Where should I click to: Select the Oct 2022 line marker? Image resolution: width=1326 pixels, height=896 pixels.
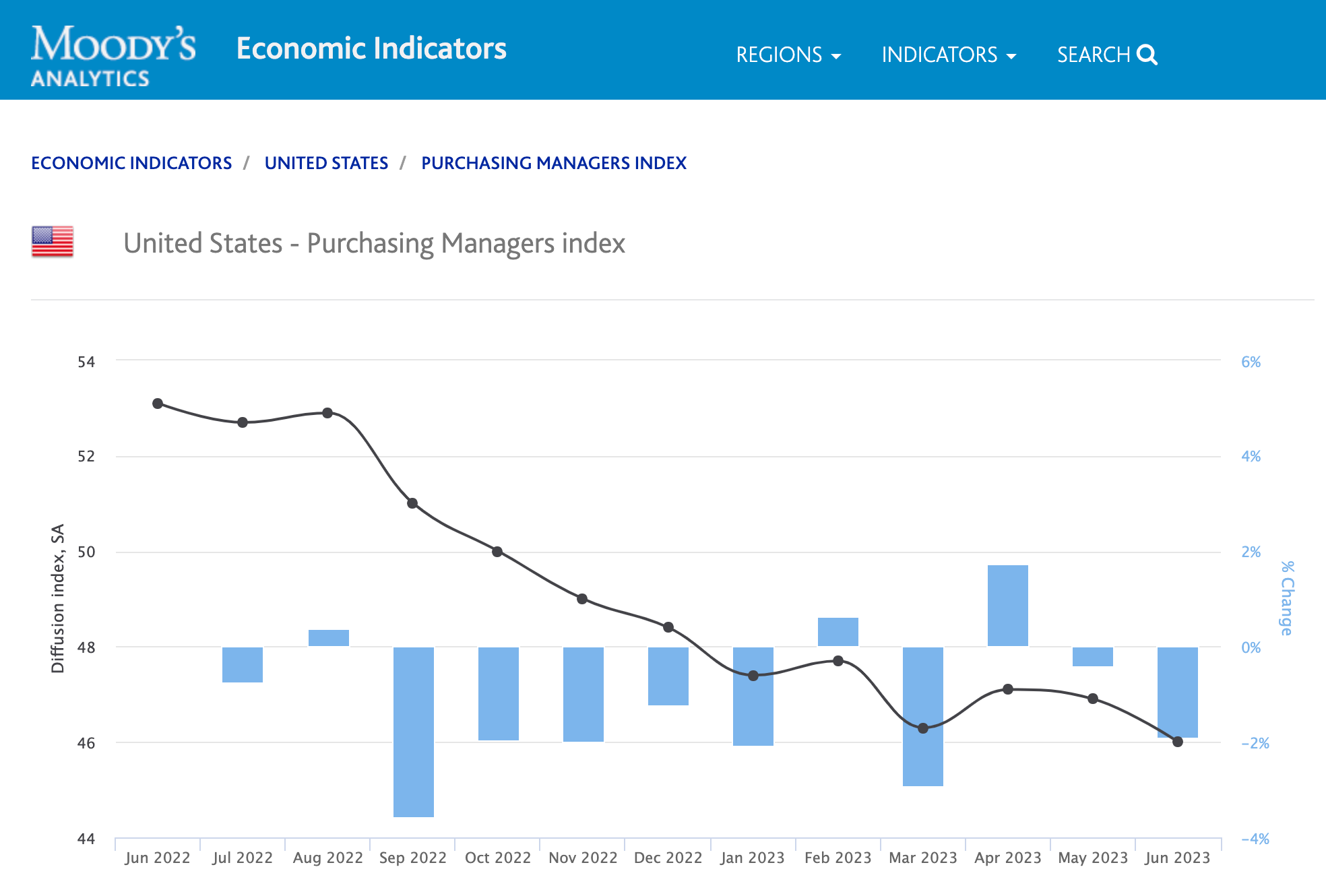[x=497, y=552]
